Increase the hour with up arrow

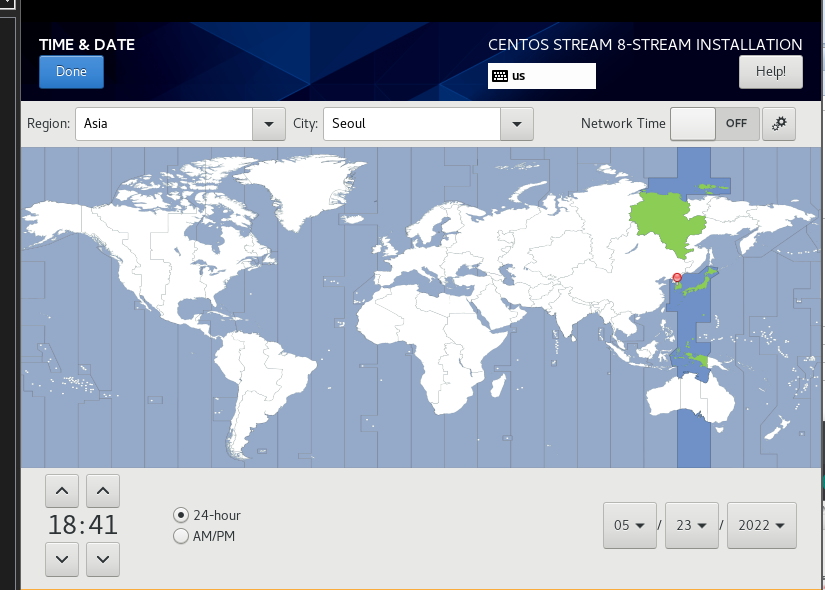62,491
